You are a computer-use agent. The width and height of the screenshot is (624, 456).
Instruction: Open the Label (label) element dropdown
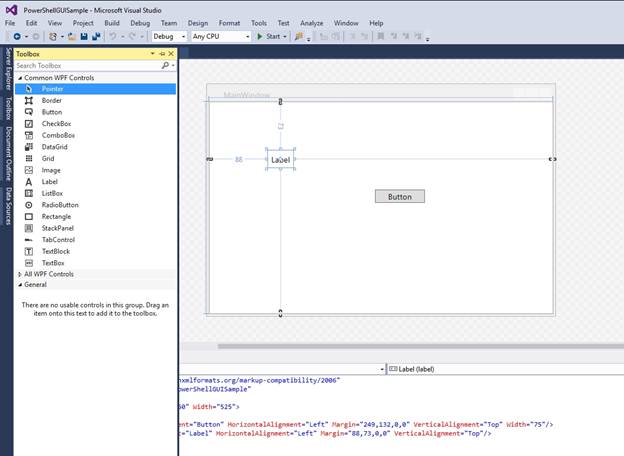[505, 369]
